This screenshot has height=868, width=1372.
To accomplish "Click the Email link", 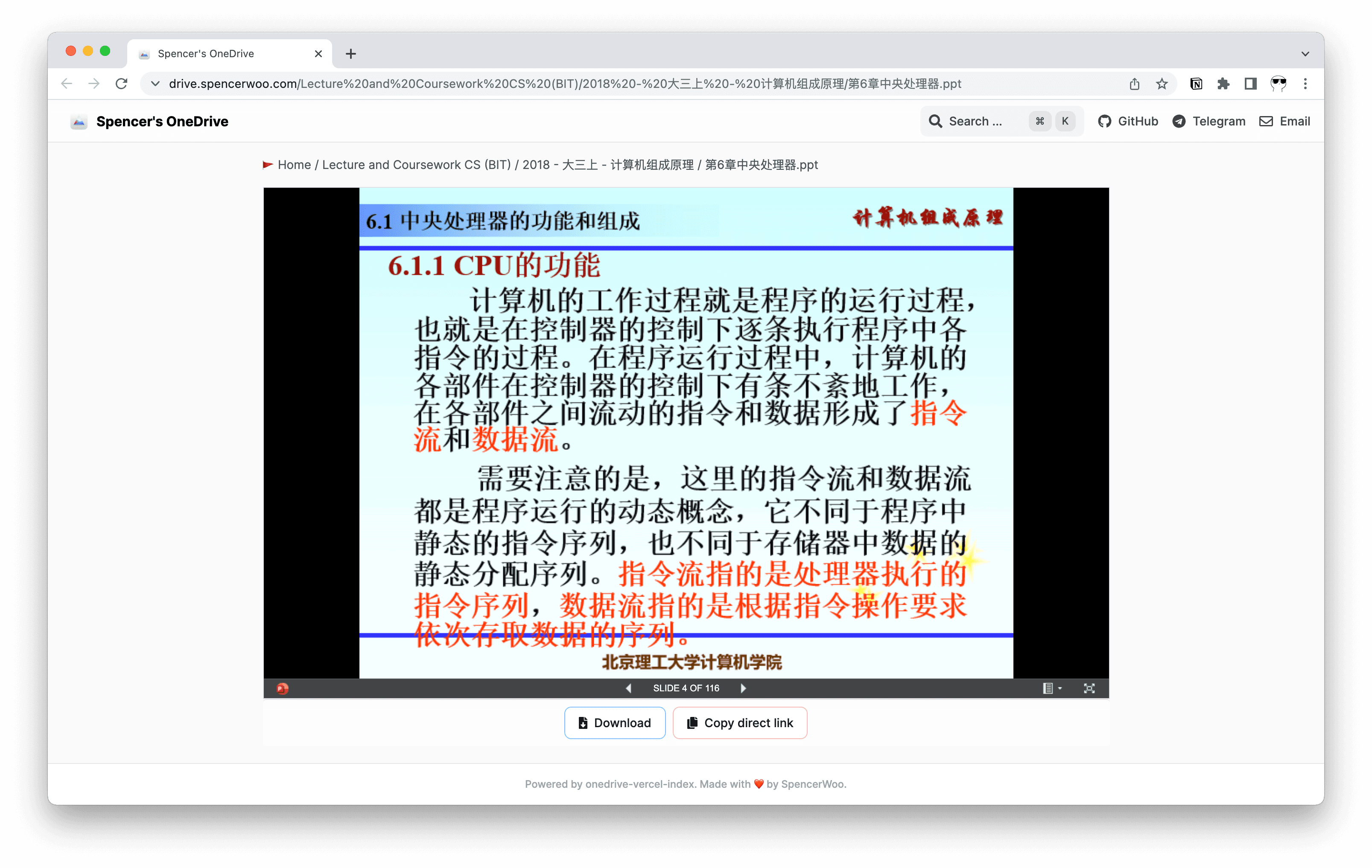I will 1284,121.
